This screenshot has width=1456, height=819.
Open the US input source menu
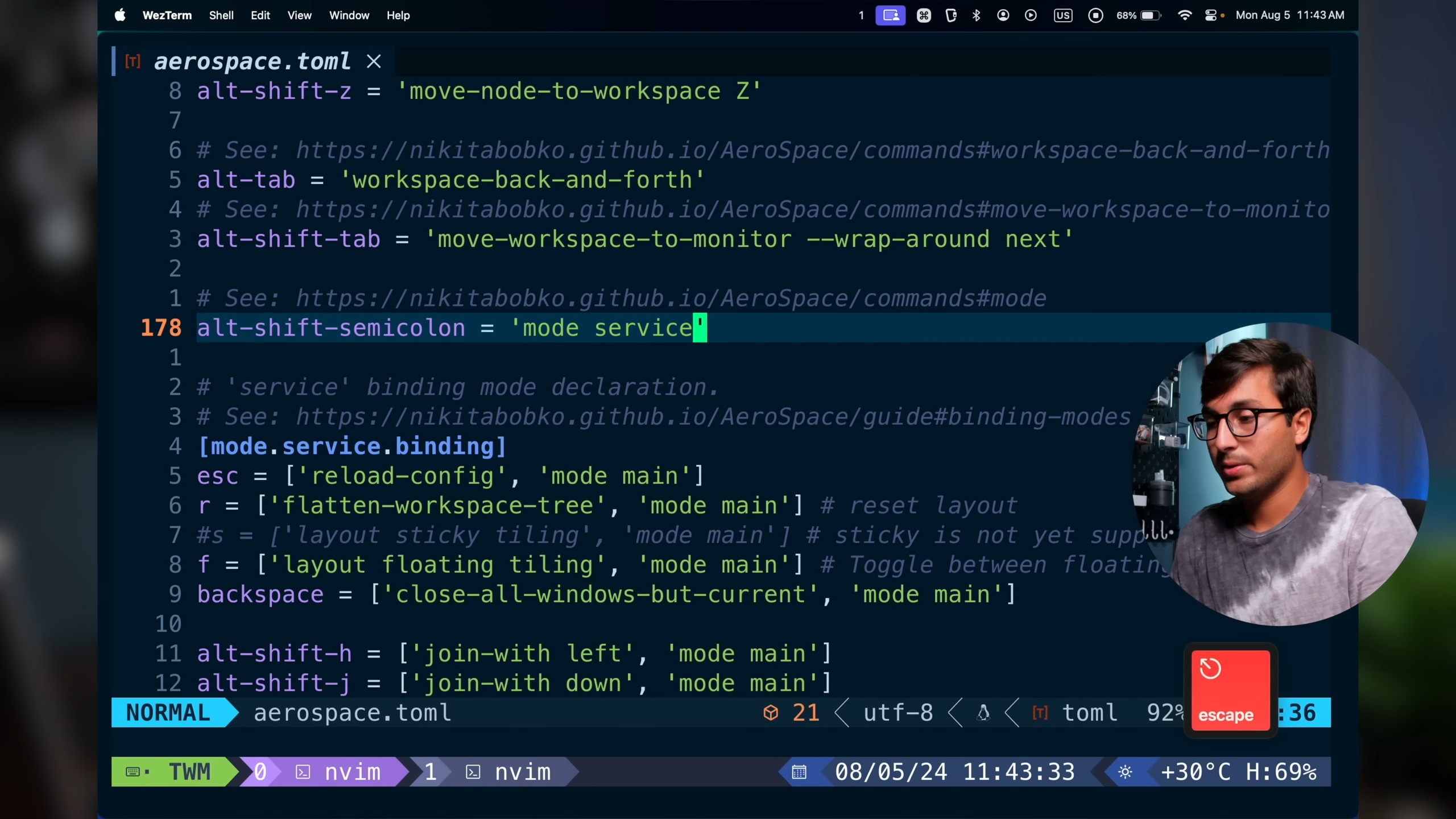[x=1062, y=15]
